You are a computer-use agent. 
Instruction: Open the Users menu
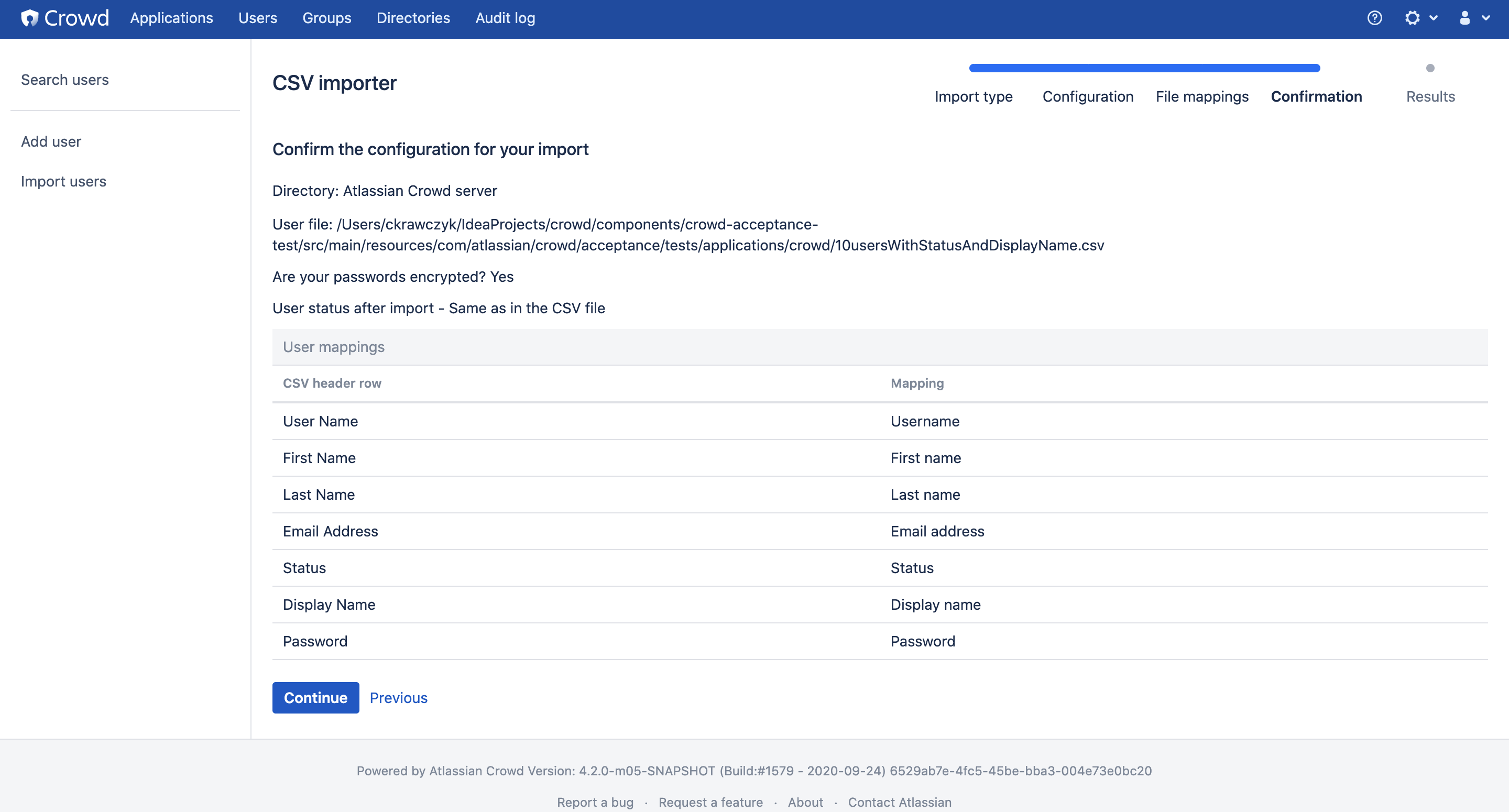257,18
